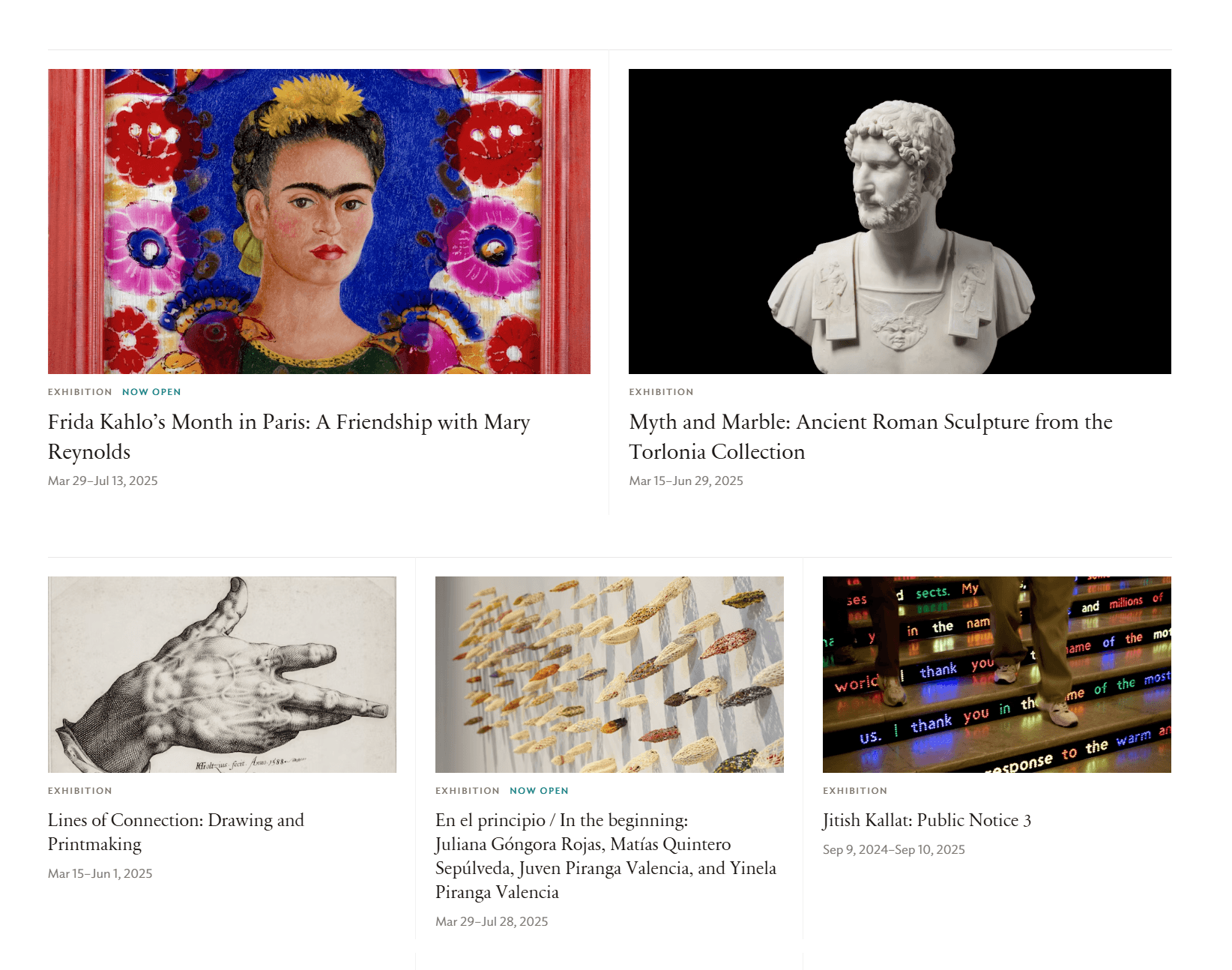Click Exhibition label above Myth and Marble title

click(x=662, y=392)
